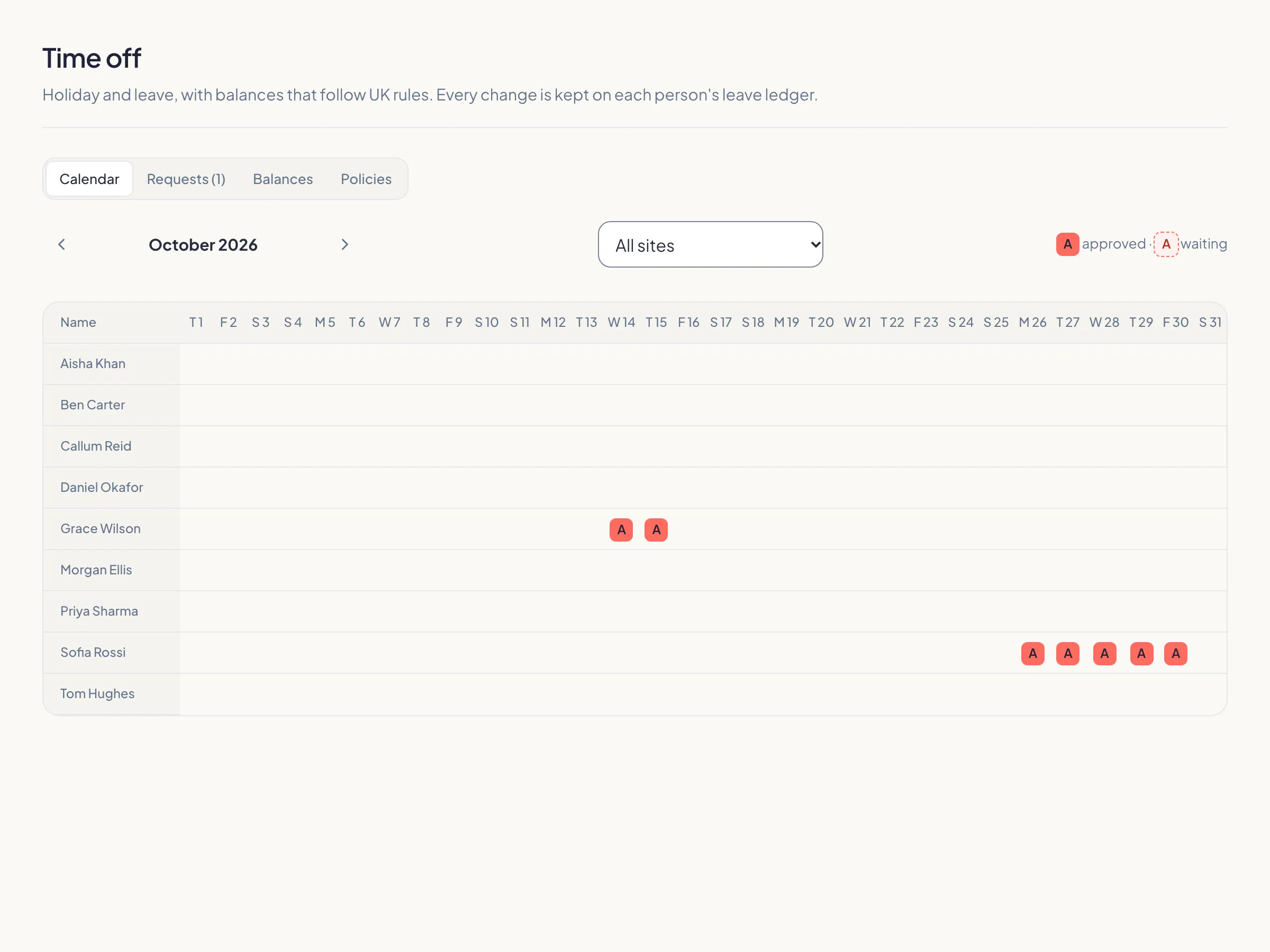Viewport: 1270px width, 952px height.
Task: Click the M 19 day column header
Action: pos(786,323)
